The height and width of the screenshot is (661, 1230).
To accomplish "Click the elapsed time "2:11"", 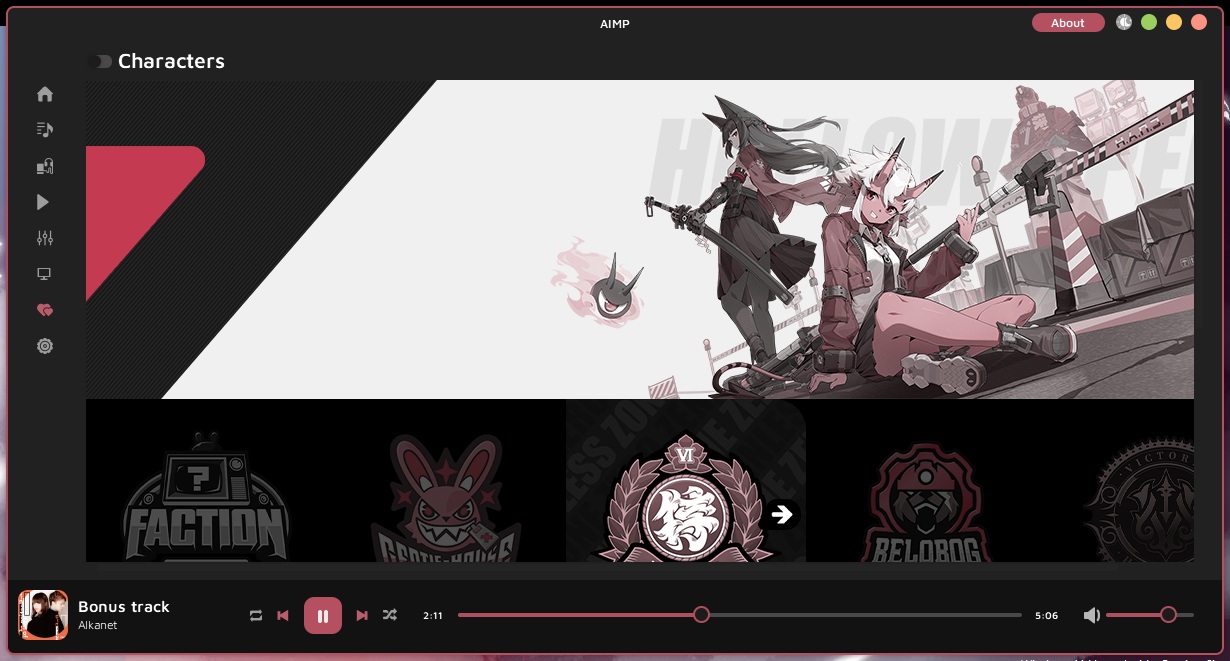I will 433,616.
